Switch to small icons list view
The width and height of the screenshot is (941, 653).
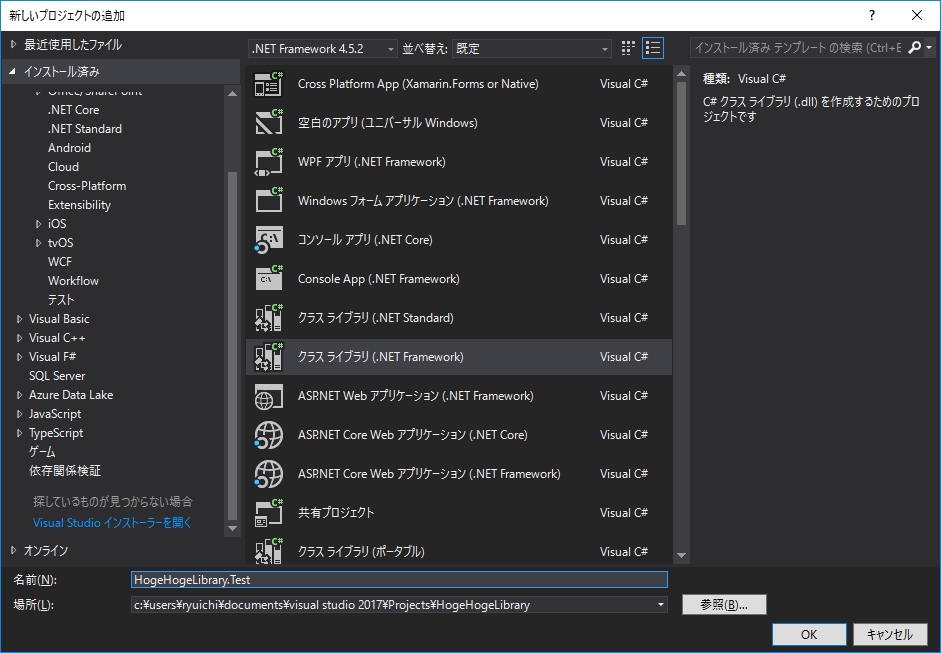click(x=652, y=48)
